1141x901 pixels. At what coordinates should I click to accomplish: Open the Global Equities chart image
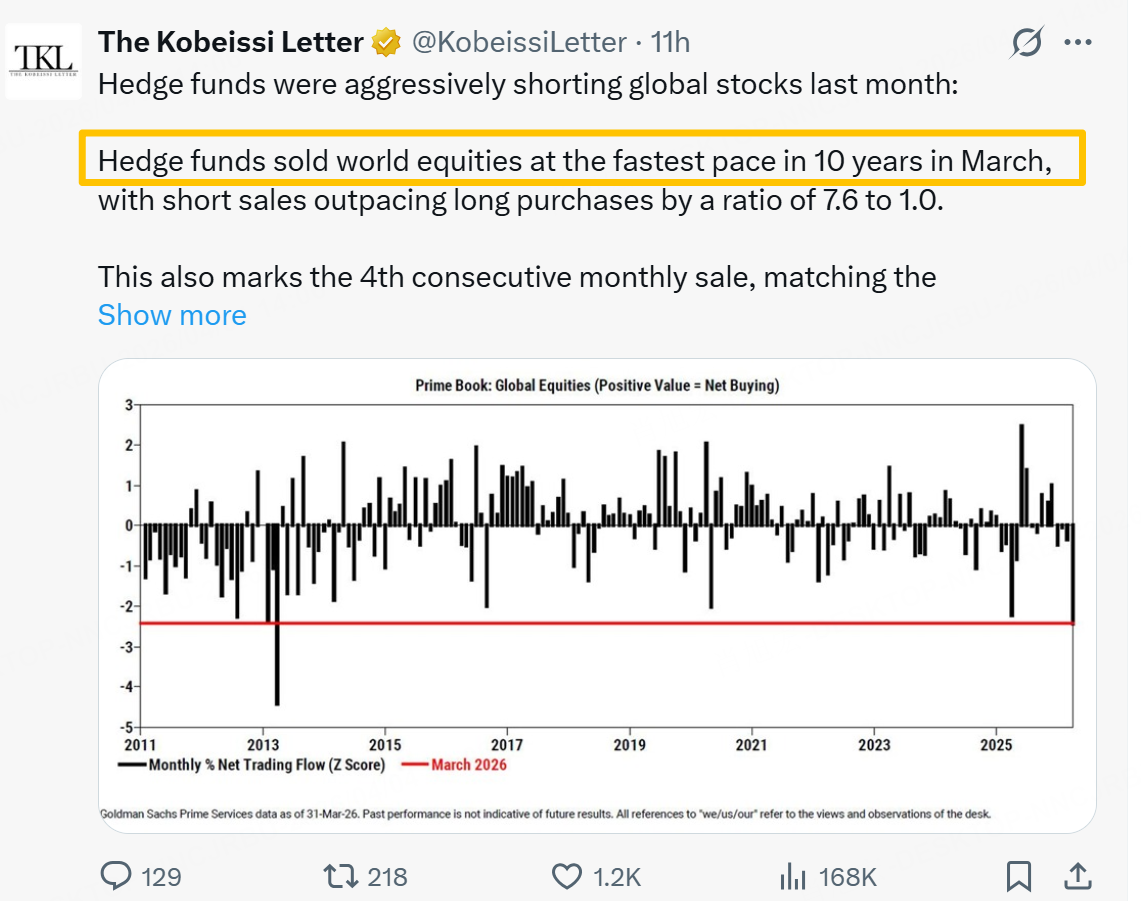(597, 595)
